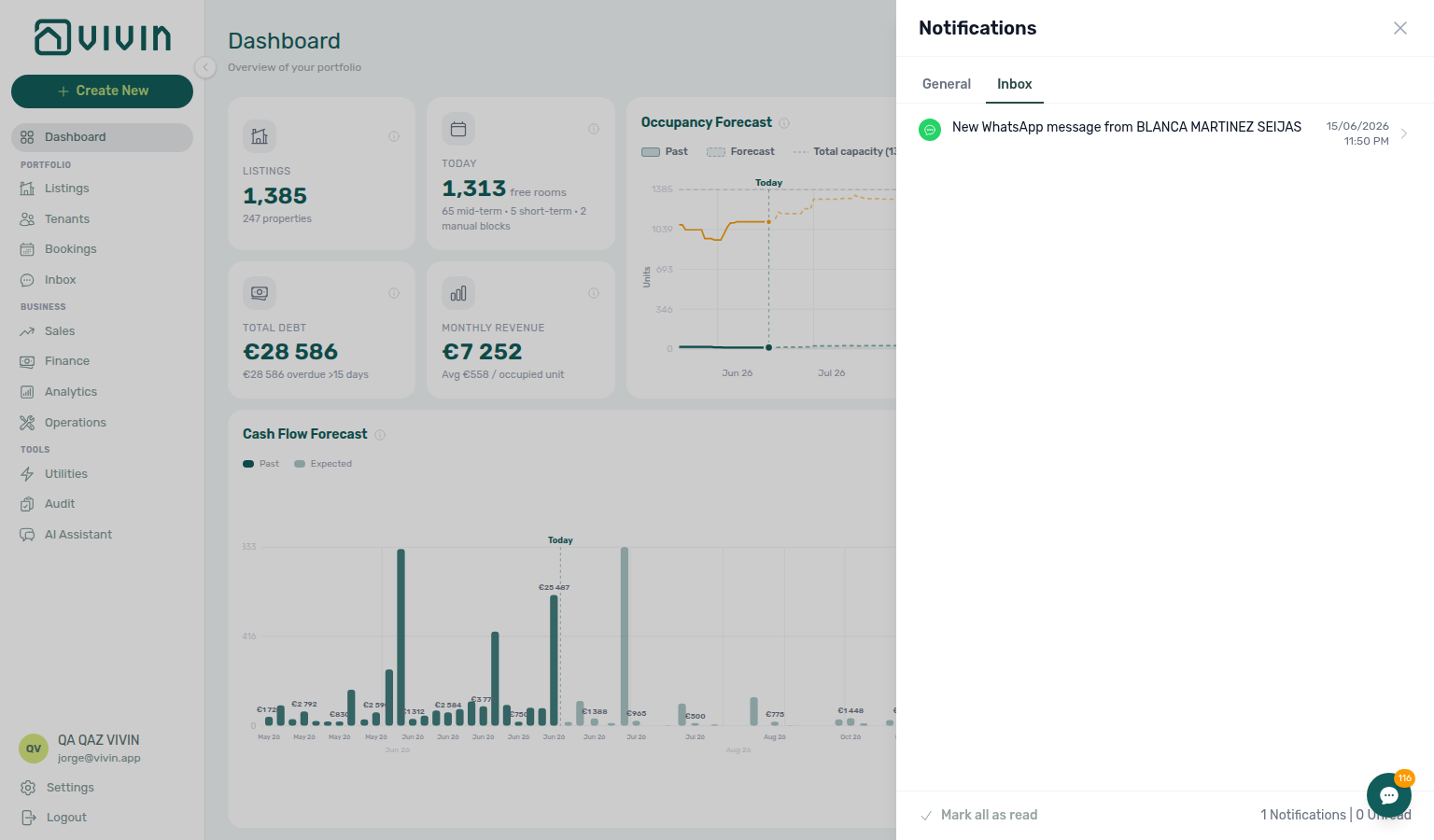Toggle the Forecast legend in Occupancy chart

click(x=741, y=151)
